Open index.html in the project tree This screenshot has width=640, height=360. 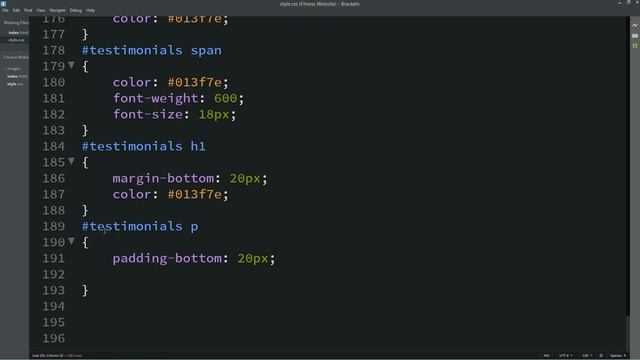(x=17, y=76)
